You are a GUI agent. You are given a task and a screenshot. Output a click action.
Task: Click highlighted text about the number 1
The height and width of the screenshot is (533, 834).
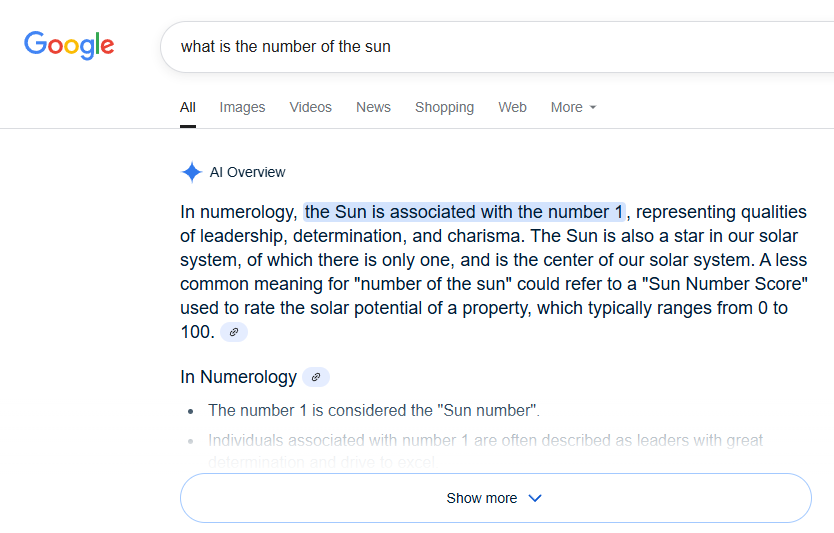[x=465, y=212]
